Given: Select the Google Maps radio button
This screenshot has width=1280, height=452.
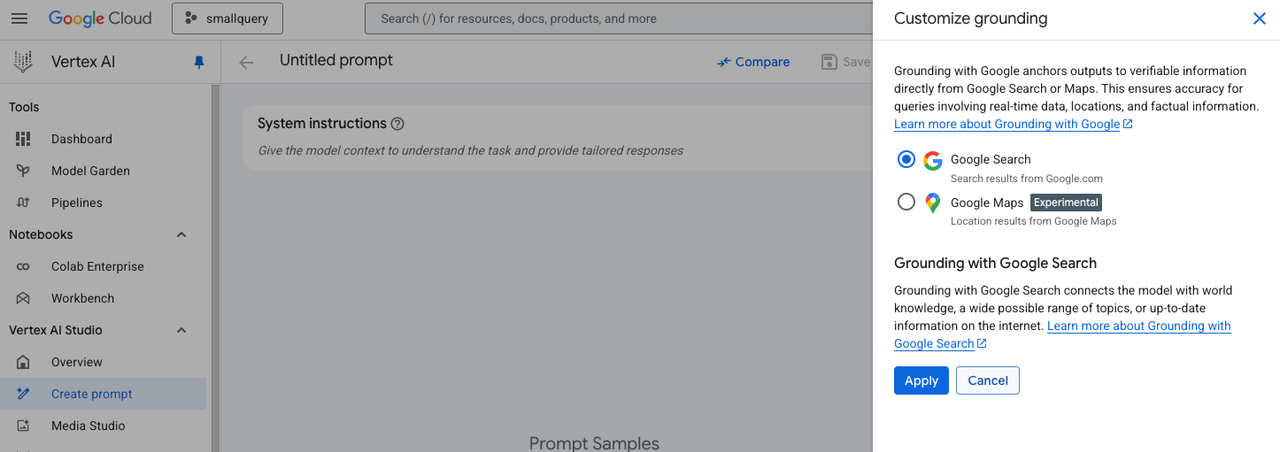Looking at the screenshot, I should click(906, 202).
